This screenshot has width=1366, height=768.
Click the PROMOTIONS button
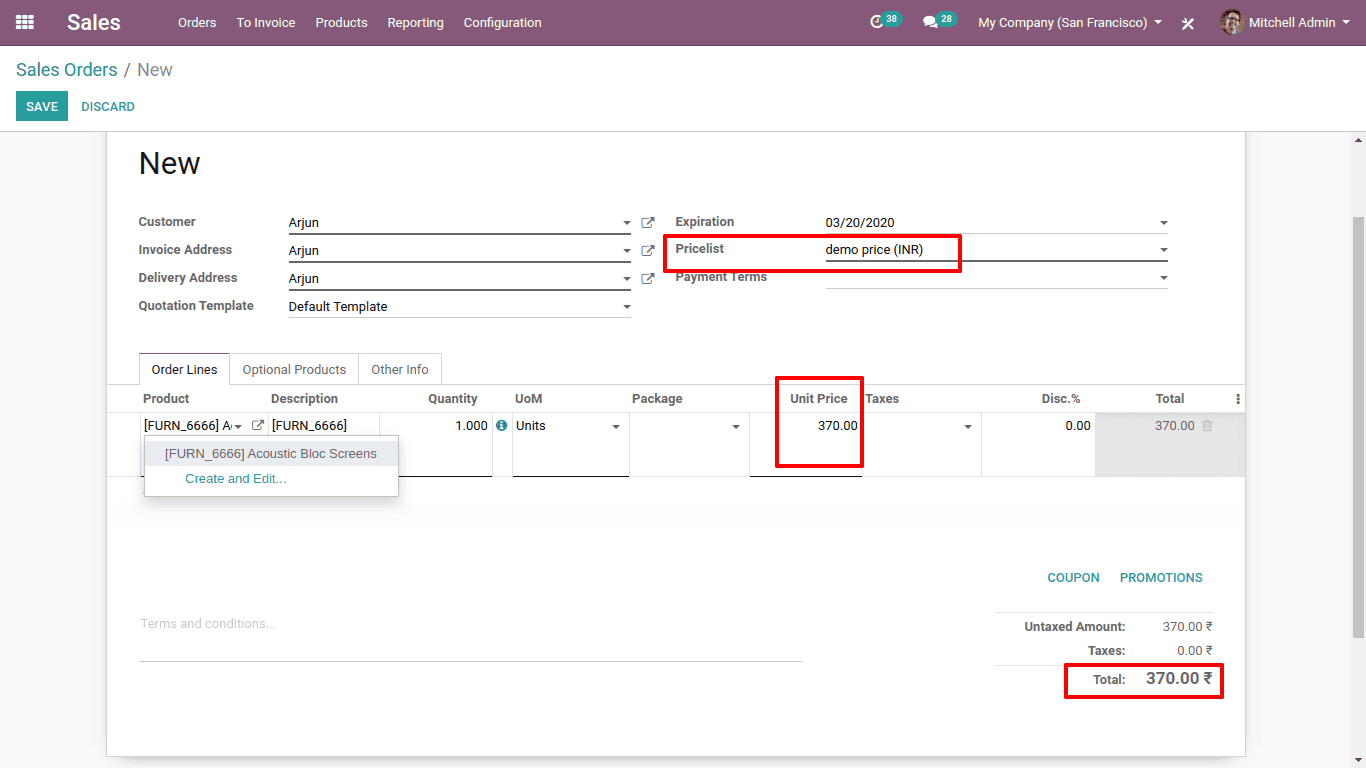[x=1161, y=578]
